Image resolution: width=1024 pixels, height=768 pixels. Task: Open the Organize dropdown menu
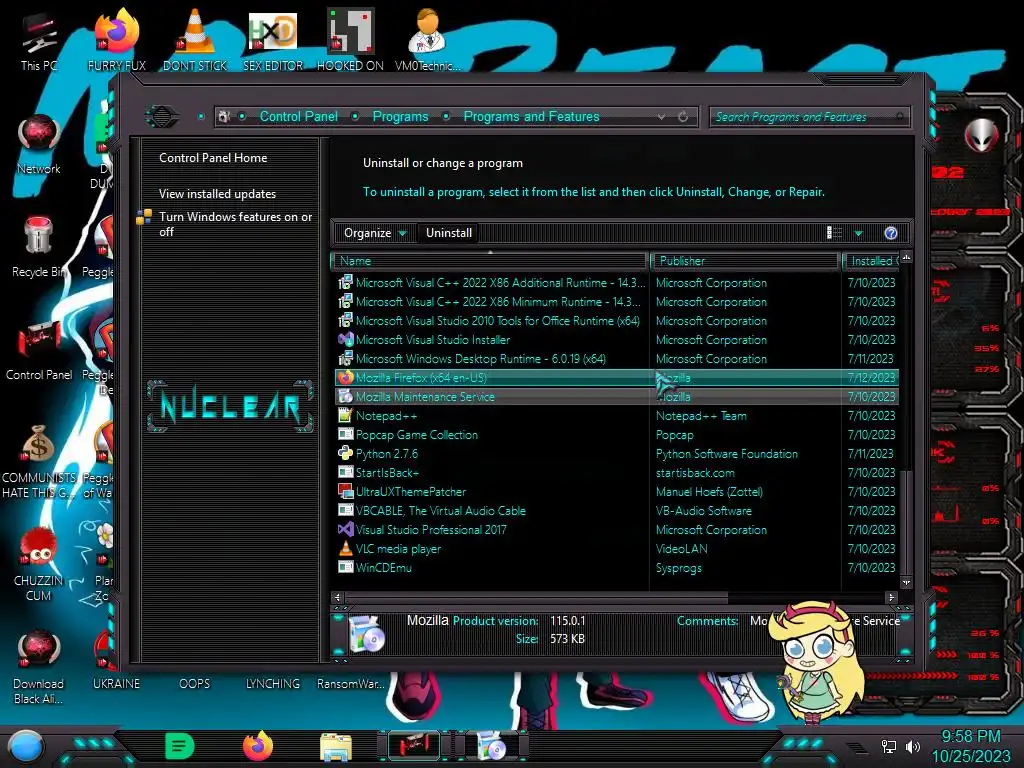click(374, 233)
